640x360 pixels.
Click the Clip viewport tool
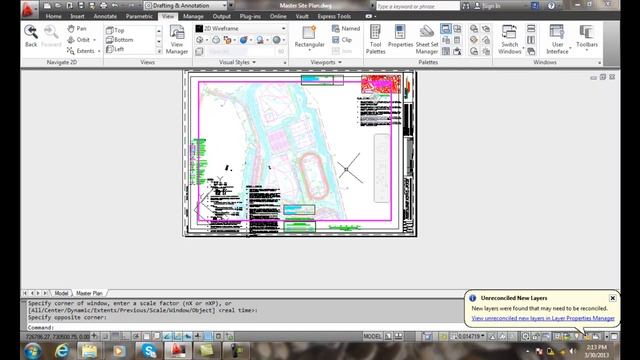[x=342, y=40]
